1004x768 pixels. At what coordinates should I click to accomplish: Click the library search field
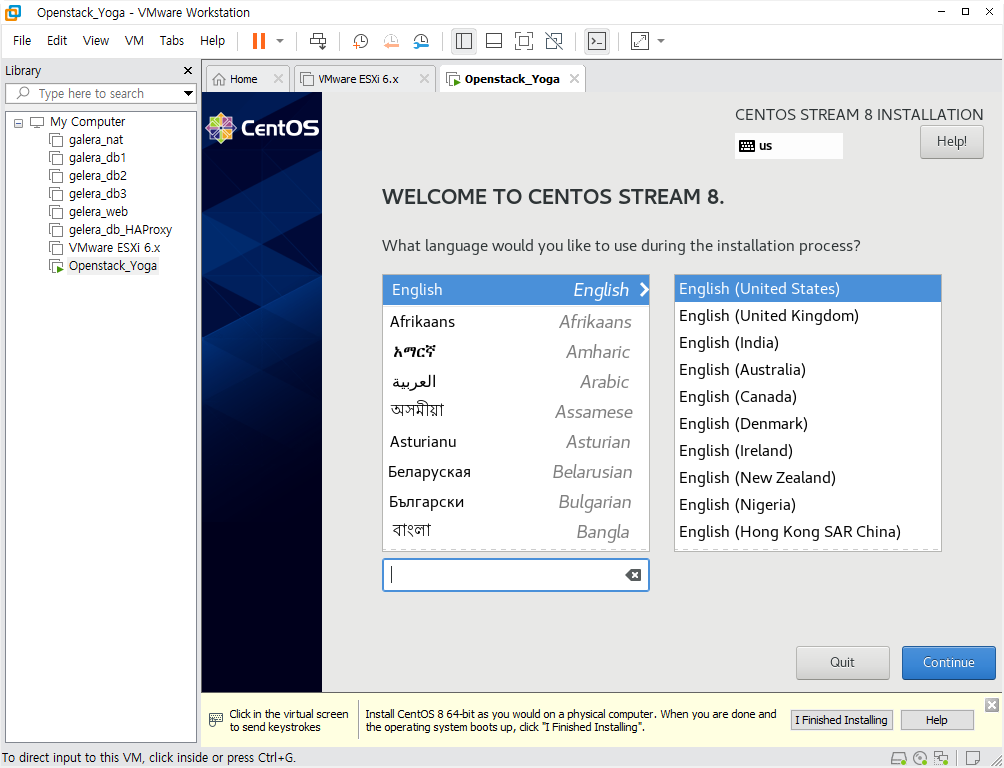pyautogui.click(x=99, y=94)
